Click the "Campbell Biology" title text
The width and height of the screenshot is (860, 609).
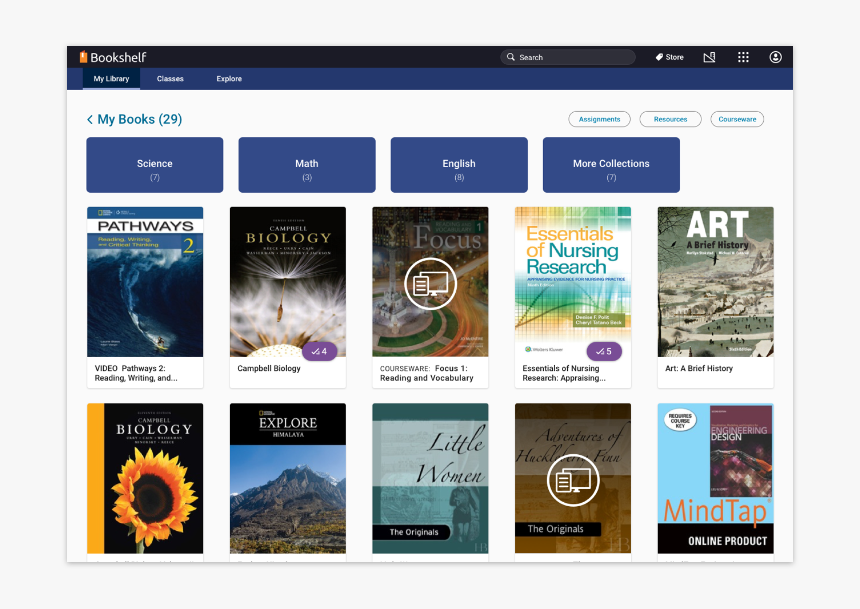coord(269,368)
